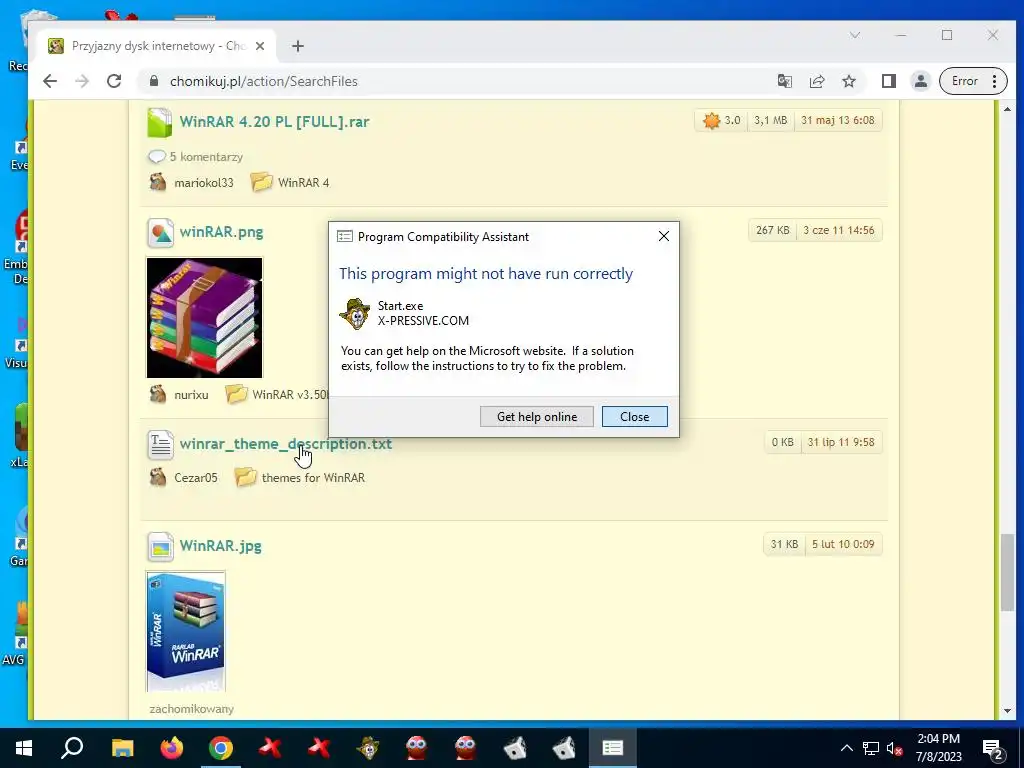
Task: Click the second red googly-eyed taskbar icon
Action: (466, 748)
